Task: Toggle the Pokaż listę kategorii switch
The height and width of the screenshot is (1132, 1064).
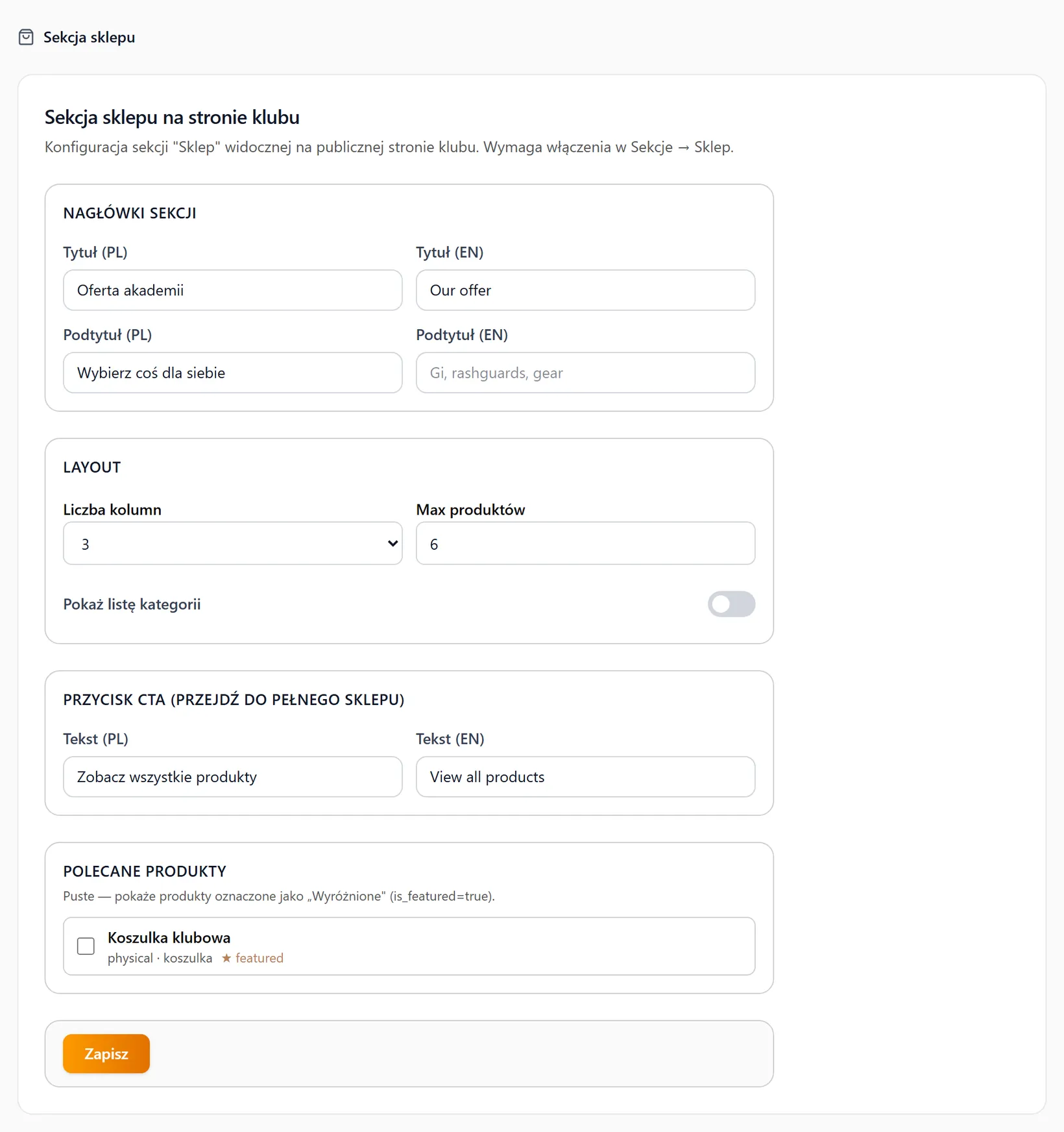Action: pos(731,604)
